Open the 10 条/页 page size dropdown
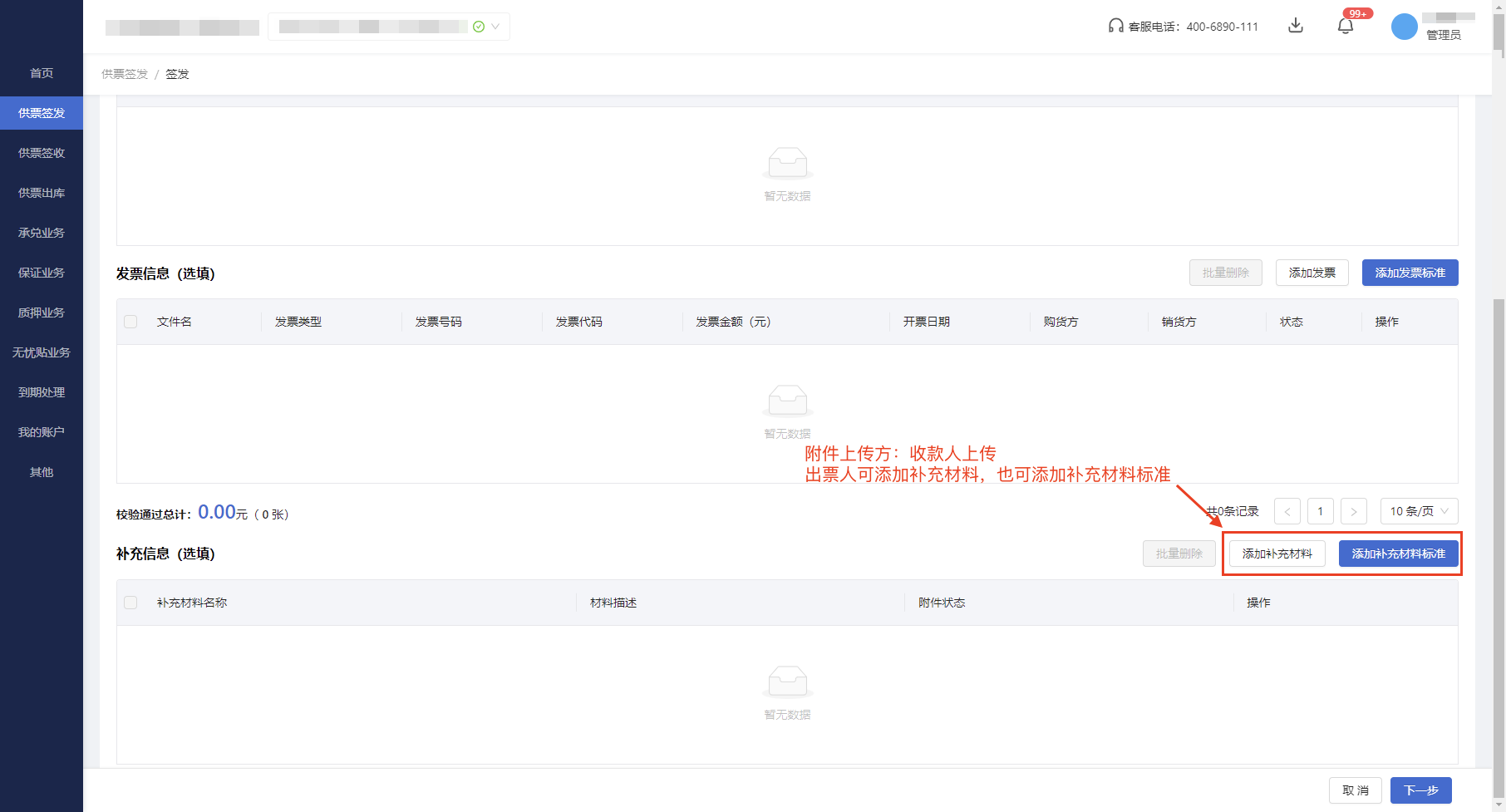 1418,511
